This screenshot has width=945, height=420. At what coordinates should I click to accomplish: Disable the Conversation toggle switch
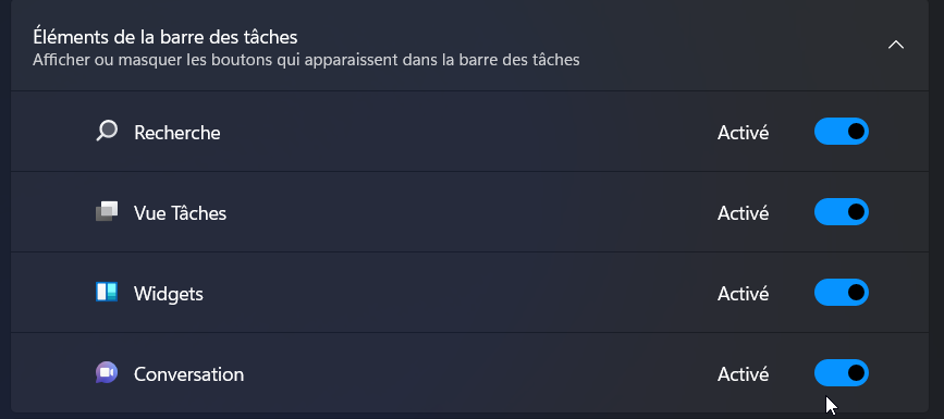tap(841, 373)
